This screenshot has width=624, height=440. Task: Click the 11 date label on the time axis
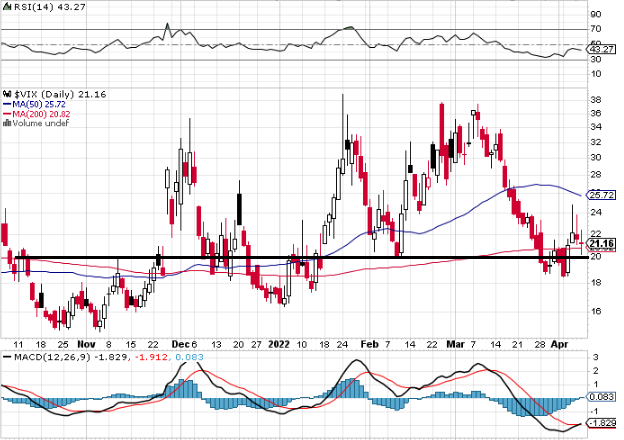[x=18, y=345]
